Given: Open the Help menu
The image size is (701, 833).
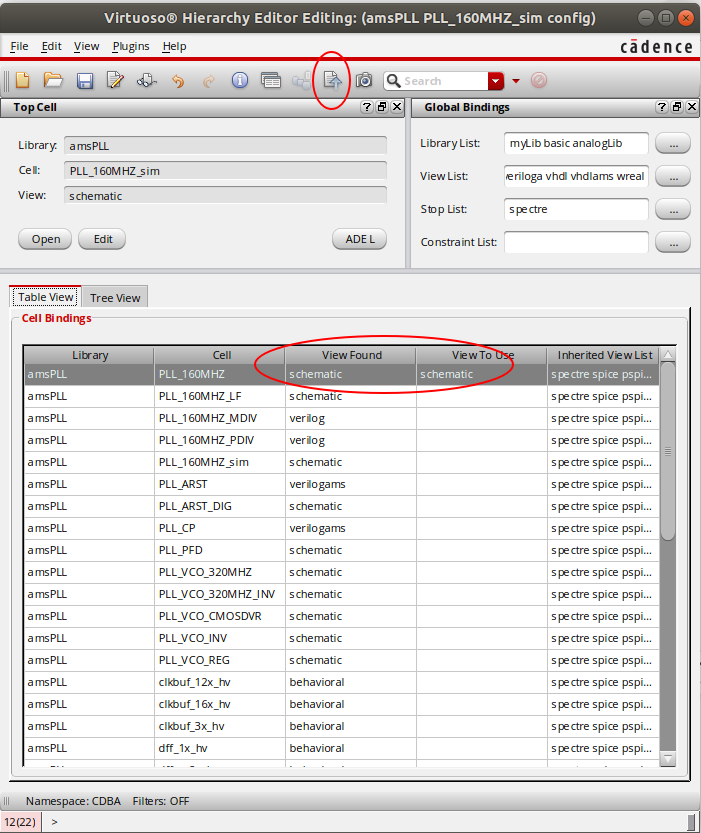Looking at the screenshot, I should [x=174, y=46].
